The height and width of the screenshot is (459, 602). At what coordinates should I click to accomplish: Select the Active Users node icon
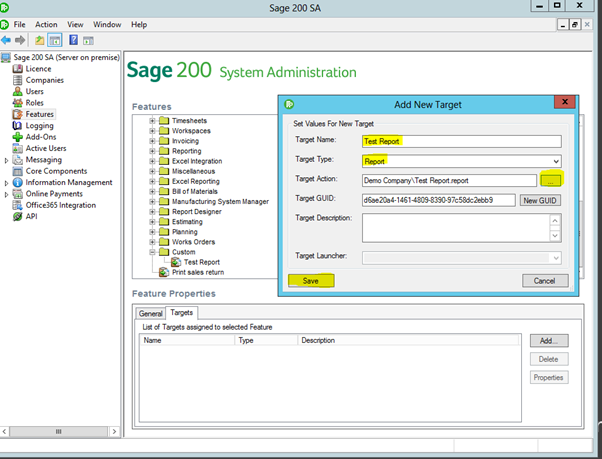pos(17,148)
